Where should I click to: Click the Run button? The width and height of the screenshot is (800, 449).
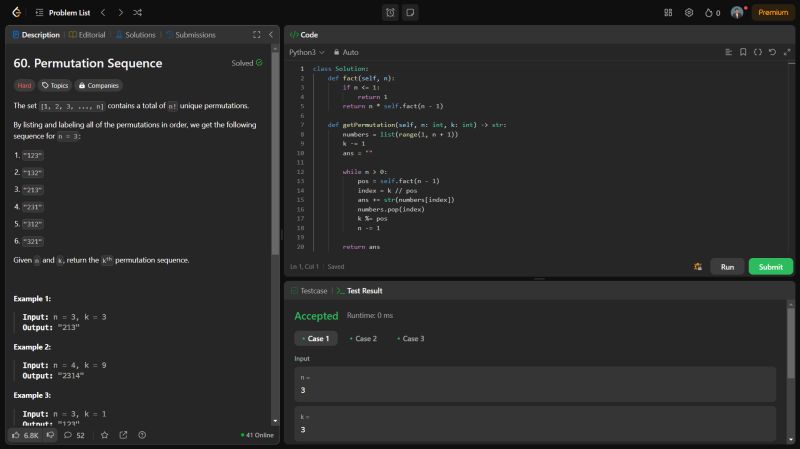727,267
